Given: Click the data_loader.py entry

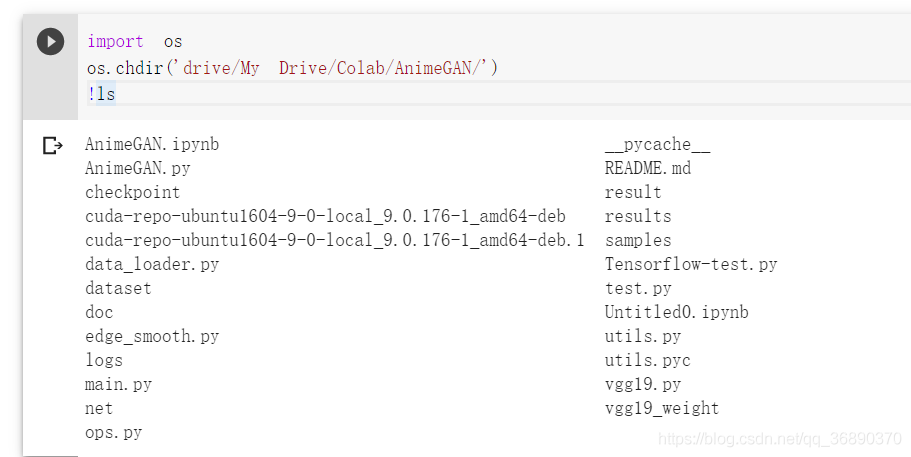Looking at the screenshot, I should (152, 264).
